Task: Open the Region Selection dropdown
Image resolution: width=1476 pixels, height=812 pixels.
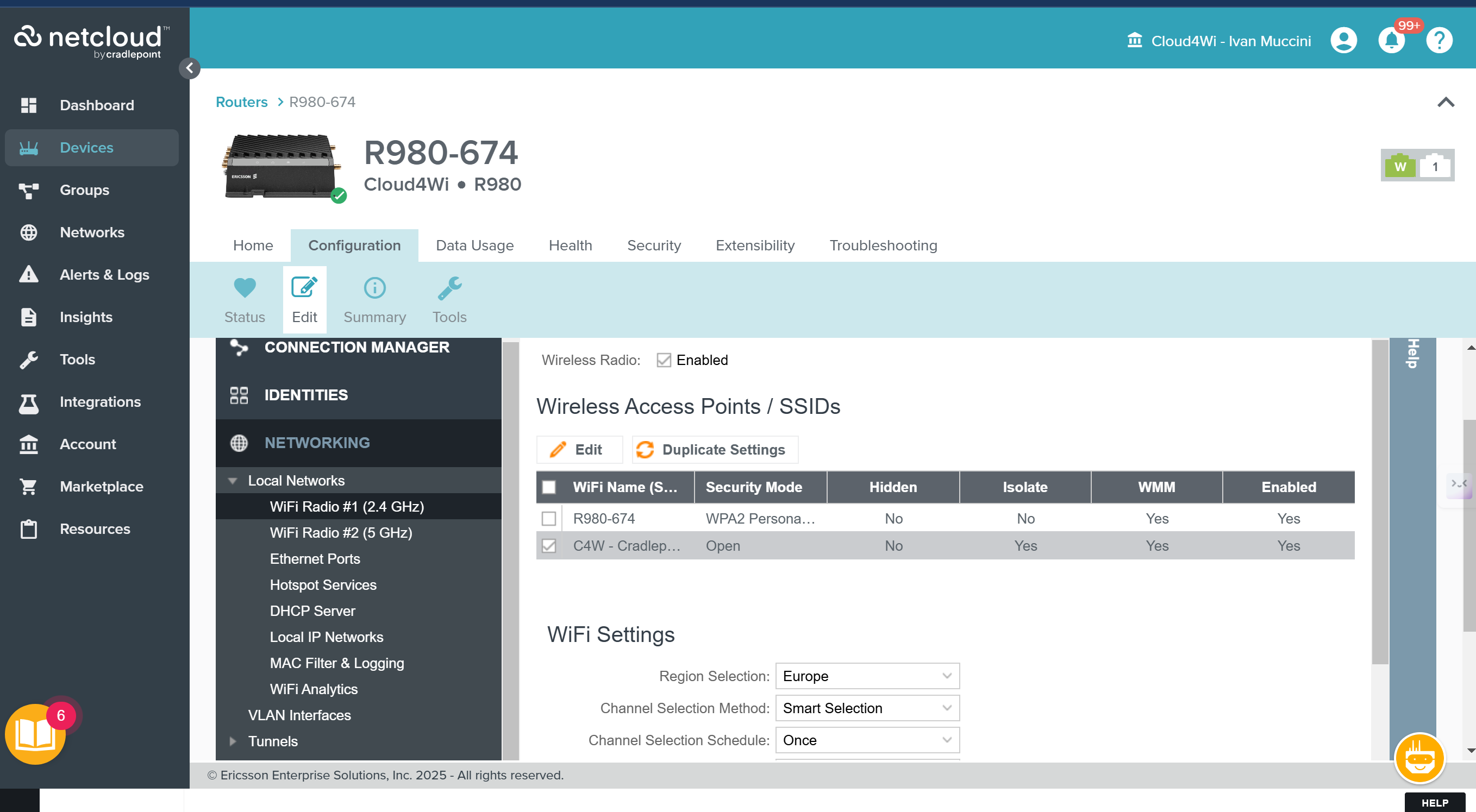Action: pos(867,676)
